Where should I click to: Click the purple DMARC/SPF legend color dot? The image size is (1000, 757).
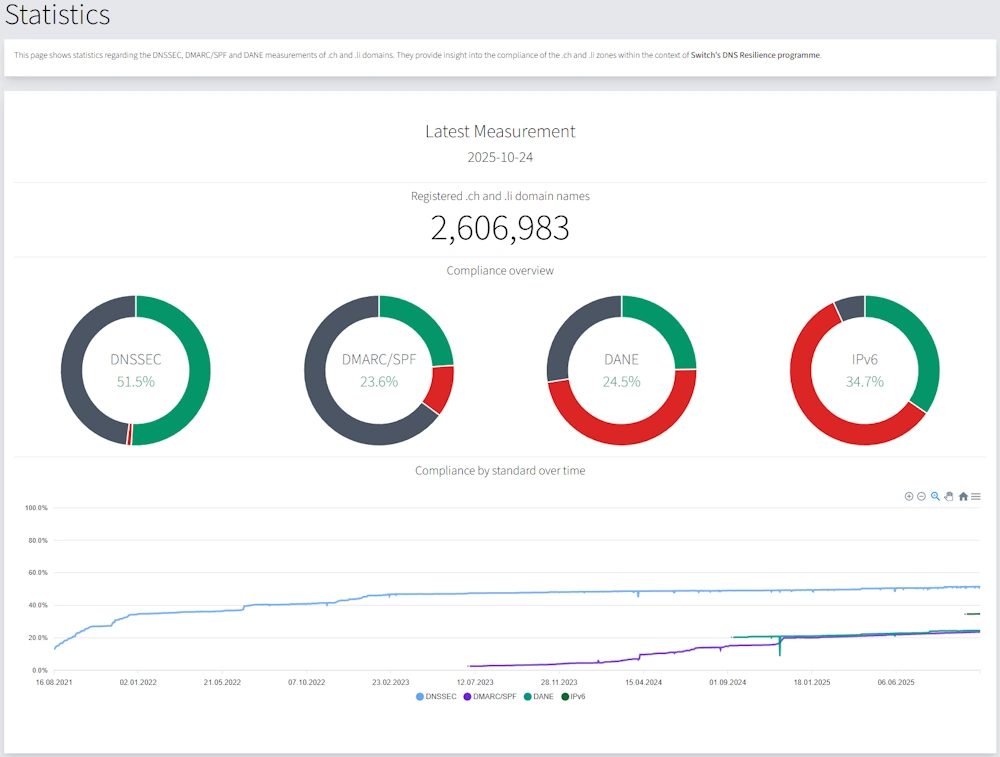coord(467,696)
